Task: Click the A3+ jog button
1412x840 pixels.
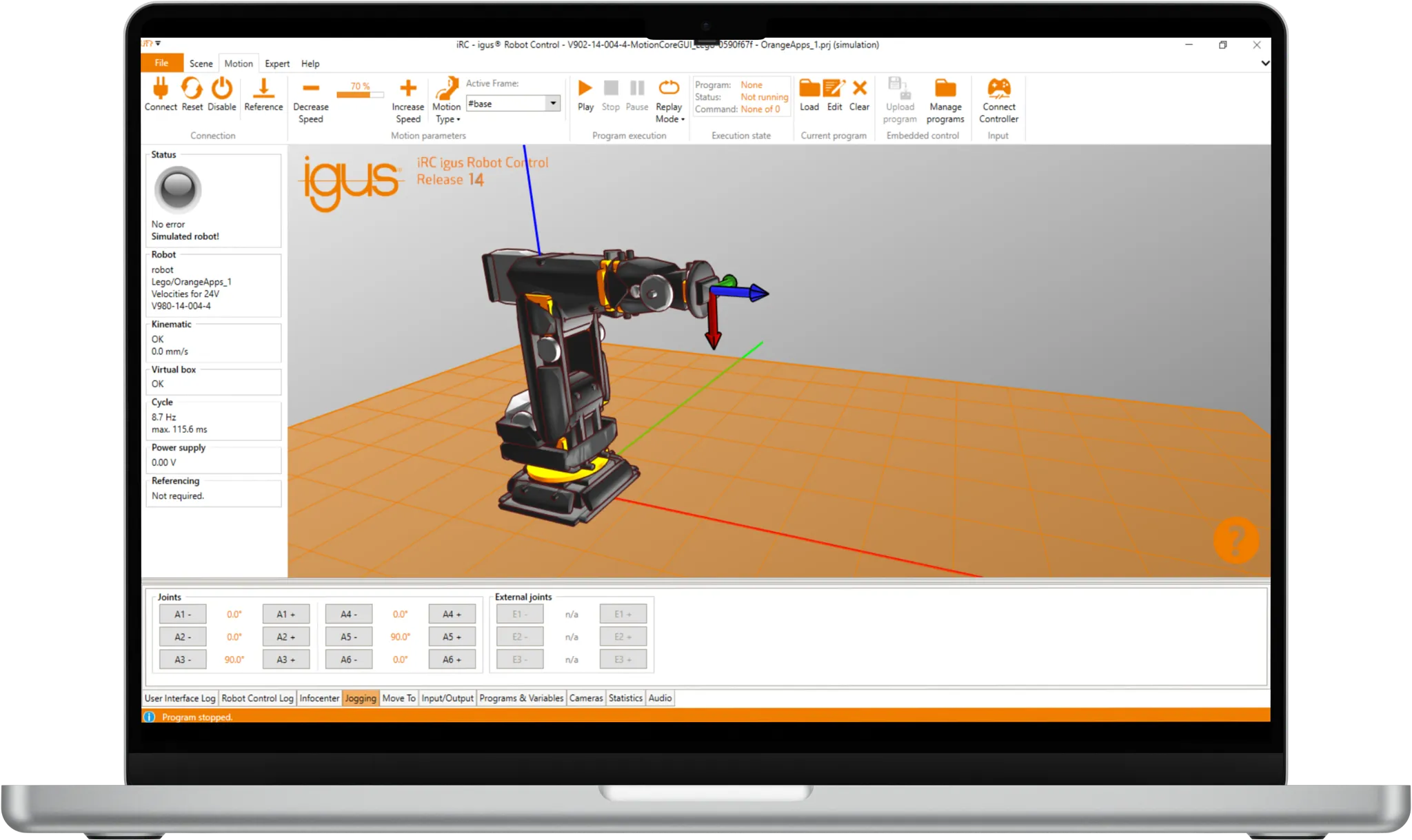Action: point(286,659)
